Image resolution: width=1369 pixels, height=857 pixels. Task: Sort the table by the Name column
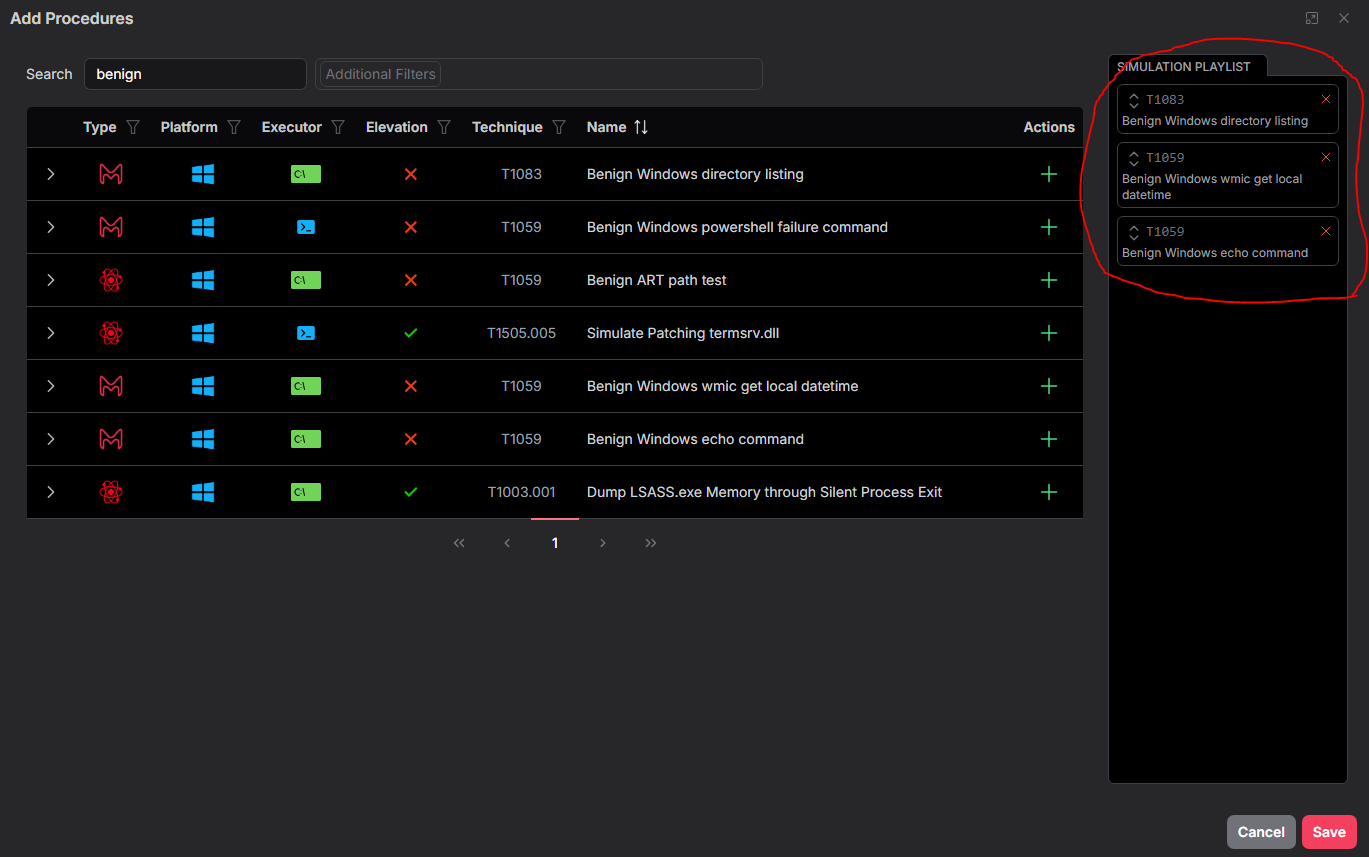coord(638,127)
